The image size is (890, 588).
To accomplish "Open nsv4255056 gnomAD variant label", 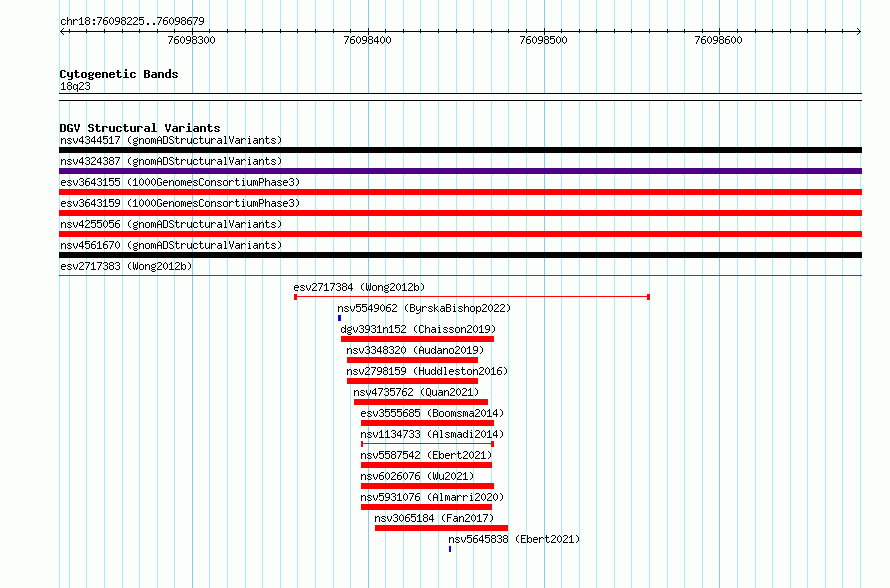I will (171, 224).
